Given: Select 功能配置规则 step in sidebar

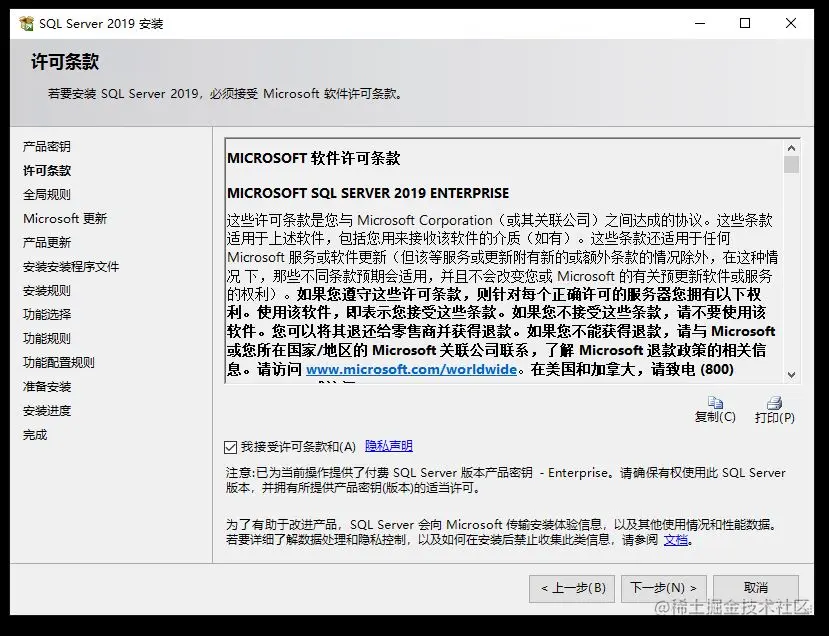Looking at the screenshot, I should pyautogui.click(x=59, y=363).
